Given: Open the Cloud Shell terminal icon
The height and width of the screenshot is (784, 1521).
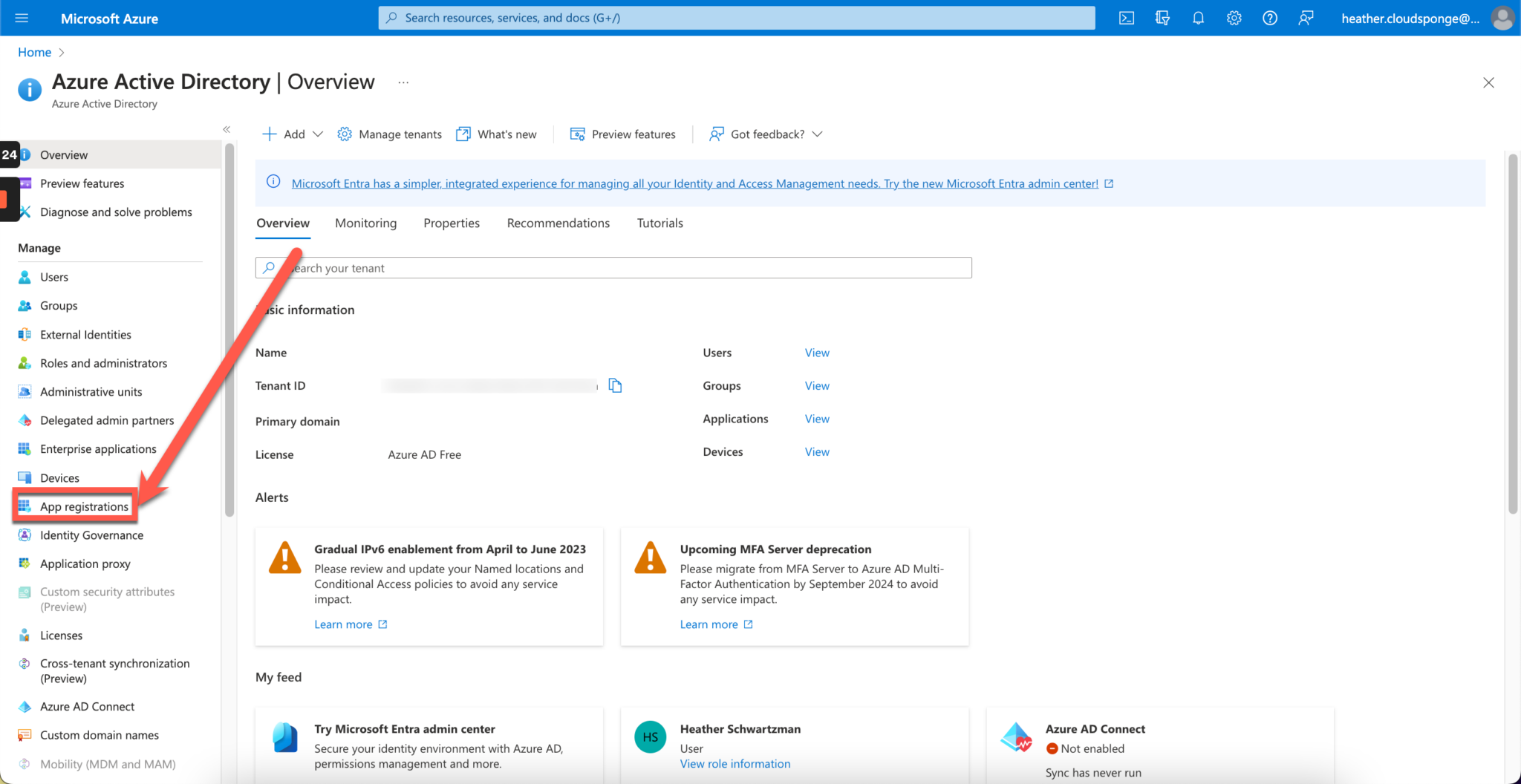Looking at the screenshot, I should click(1126, 17).
